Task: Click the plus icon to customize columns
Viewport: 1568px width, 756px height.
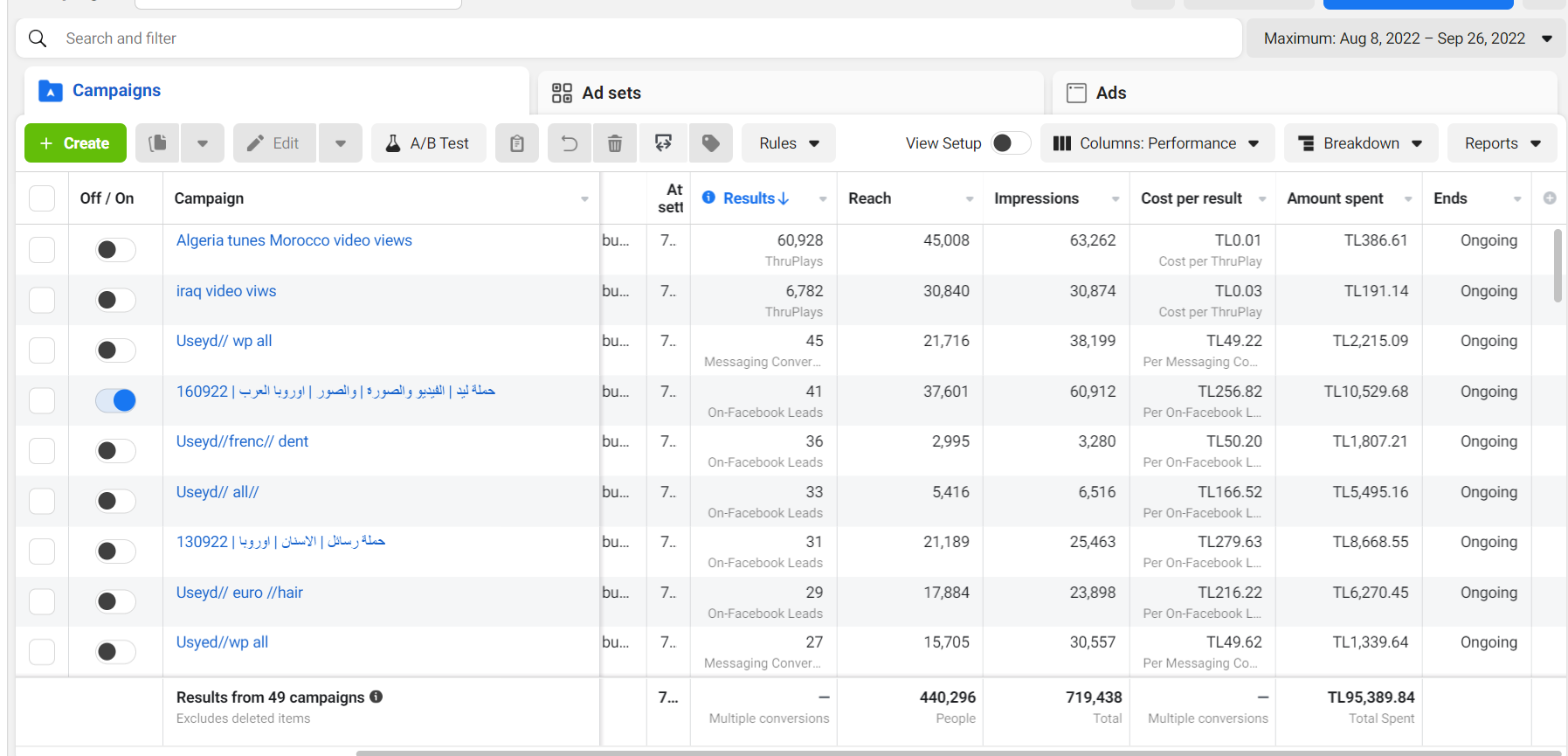Action: (x=1549, y=198)
